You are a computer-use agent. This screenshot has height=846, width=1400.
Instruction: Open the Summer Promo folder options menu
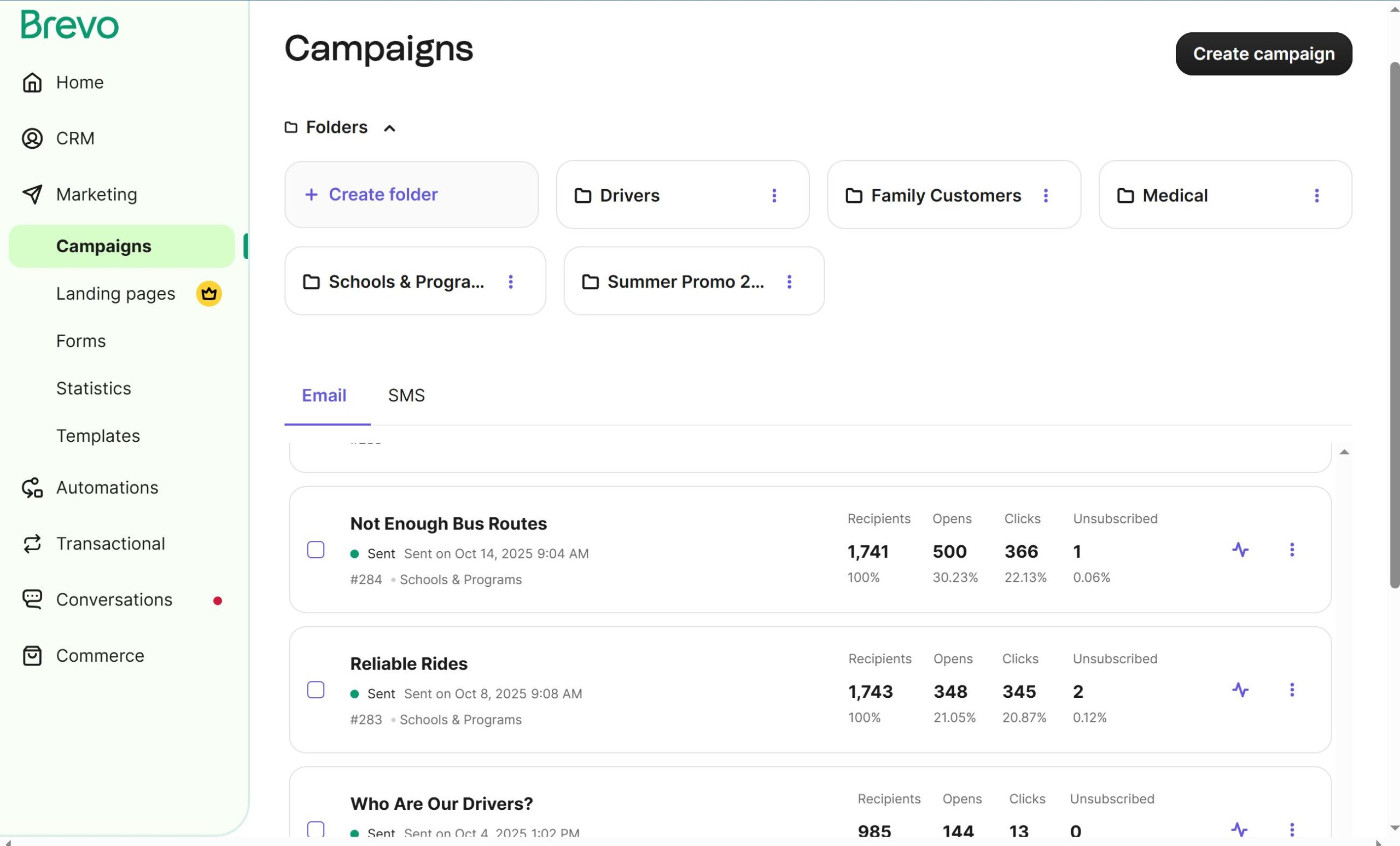789,282
